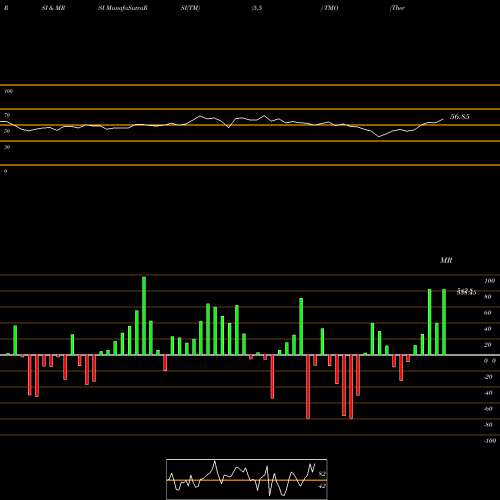
Task: Click the RSI axis label 100
Action: (x=9, y=91)
